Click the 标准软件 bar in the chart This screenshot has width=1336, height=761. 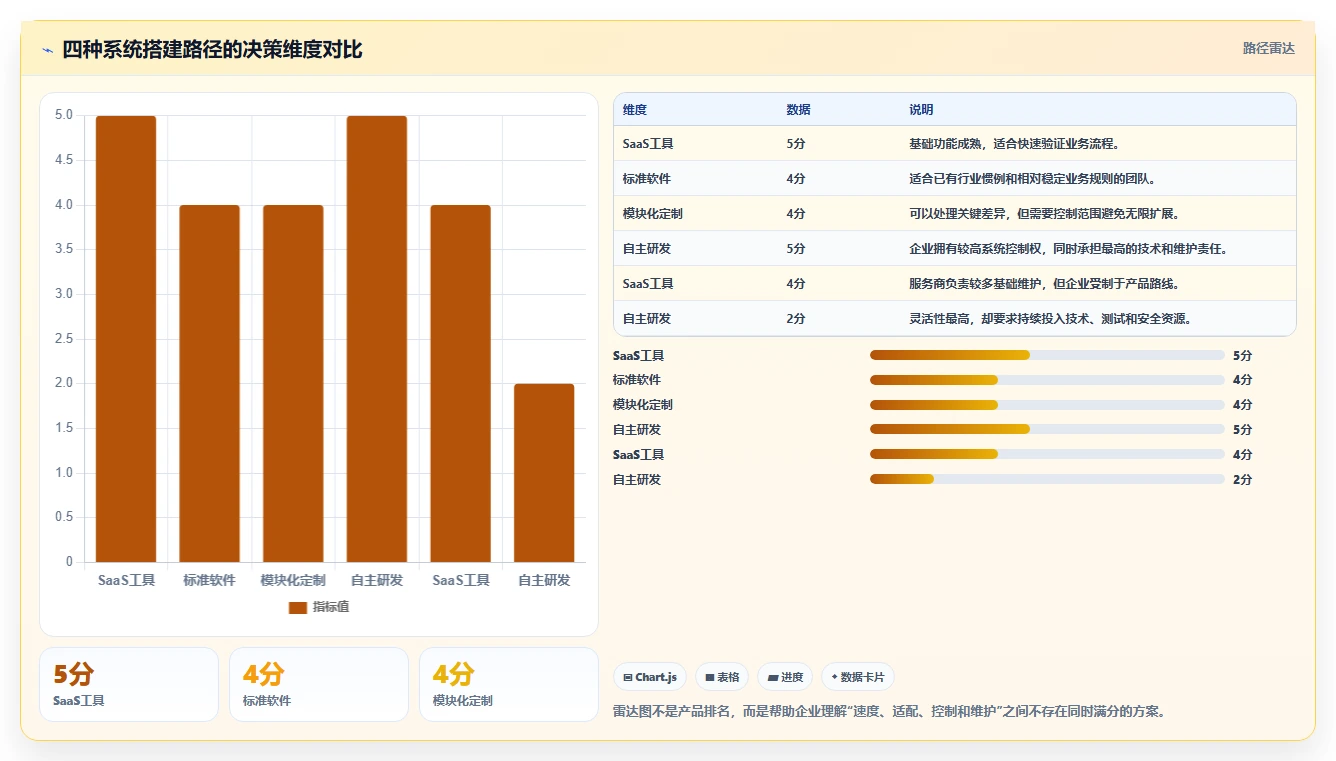pyautogui.click(x=210, y=384)
